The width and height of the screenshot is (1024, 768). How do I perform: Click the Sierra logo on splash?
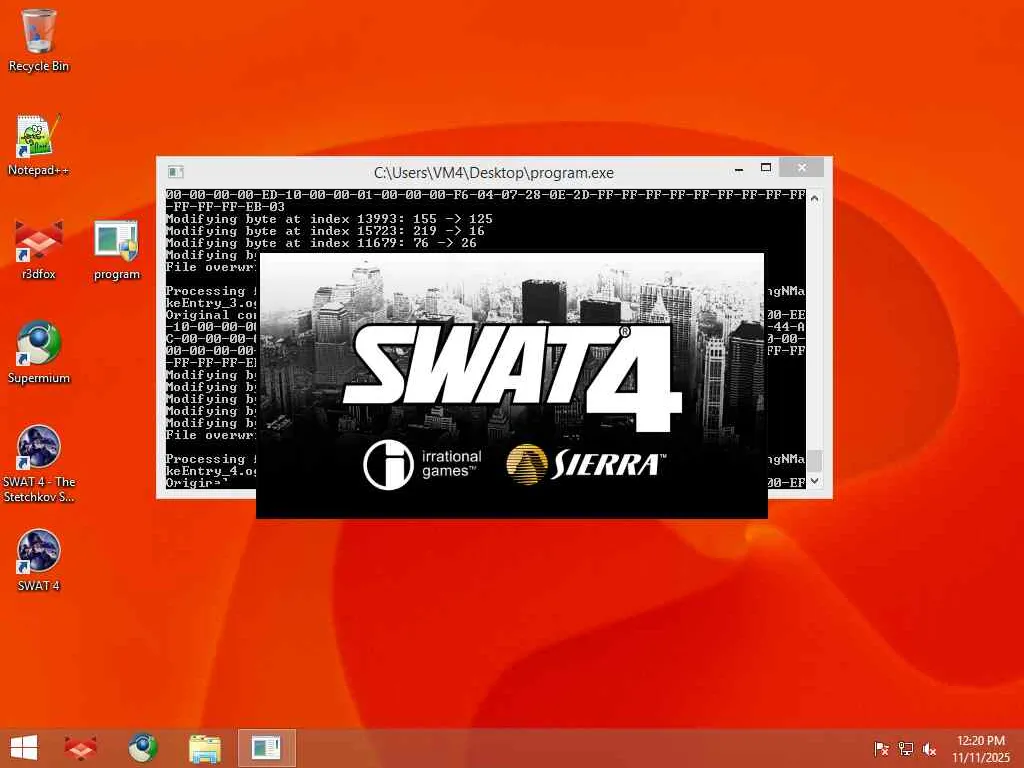pos(586,464)
